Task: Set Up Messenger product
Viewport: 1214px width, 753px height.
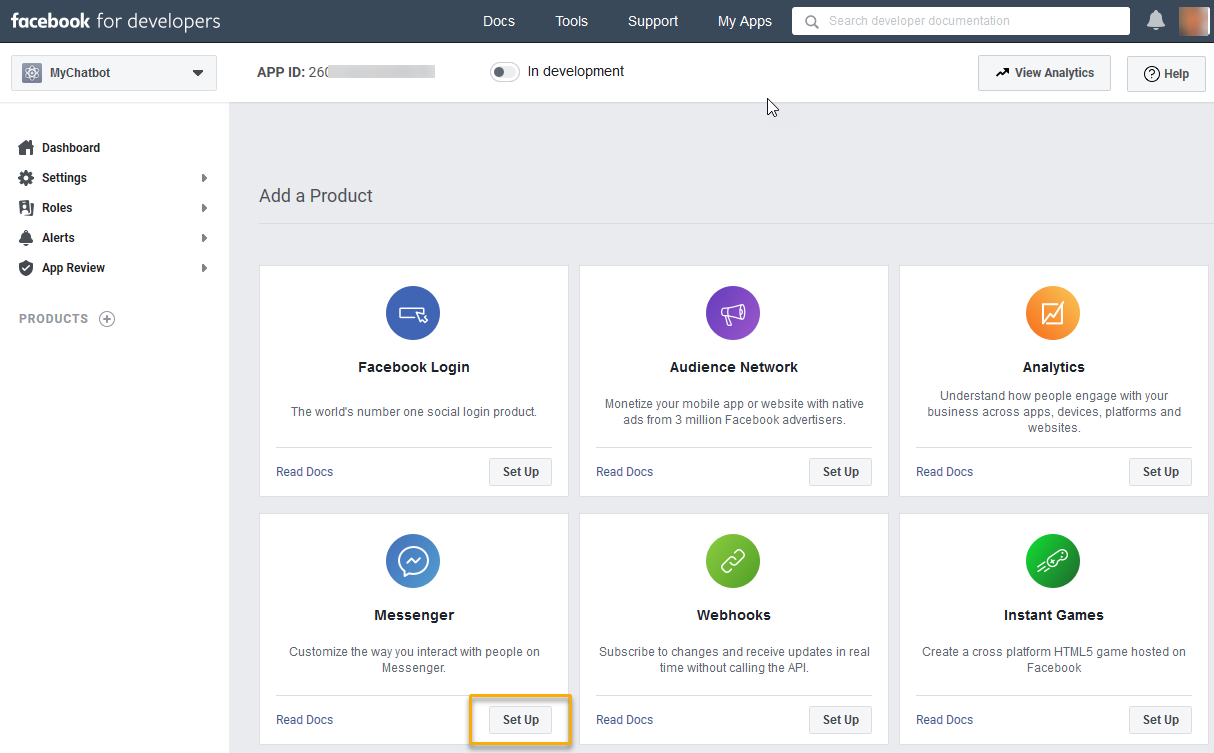Action: tap(520, 720)
